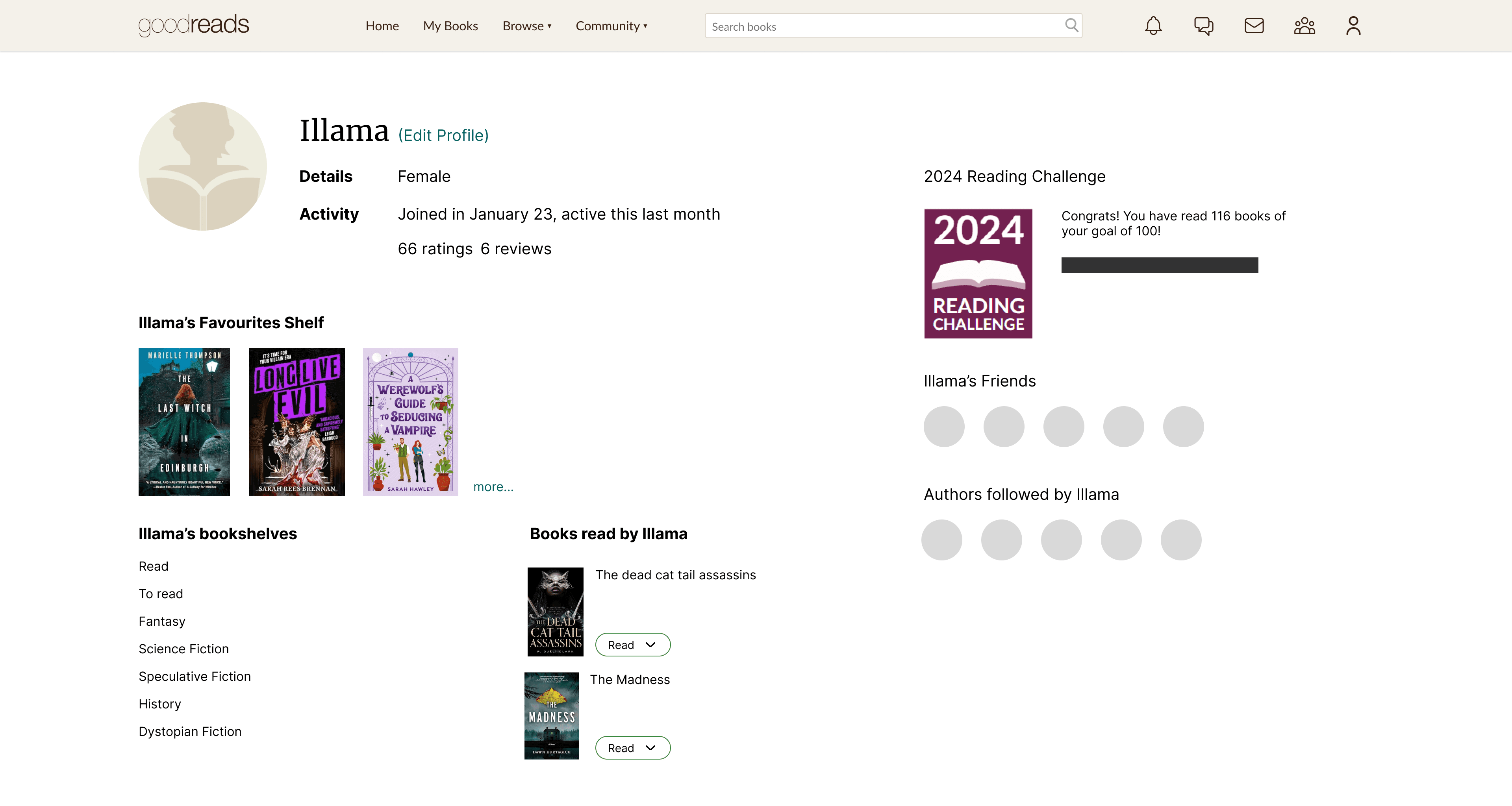This screenshot has height=806, width=1512.
Task: Open the notifications bell icon
Action: (1153, 26)
